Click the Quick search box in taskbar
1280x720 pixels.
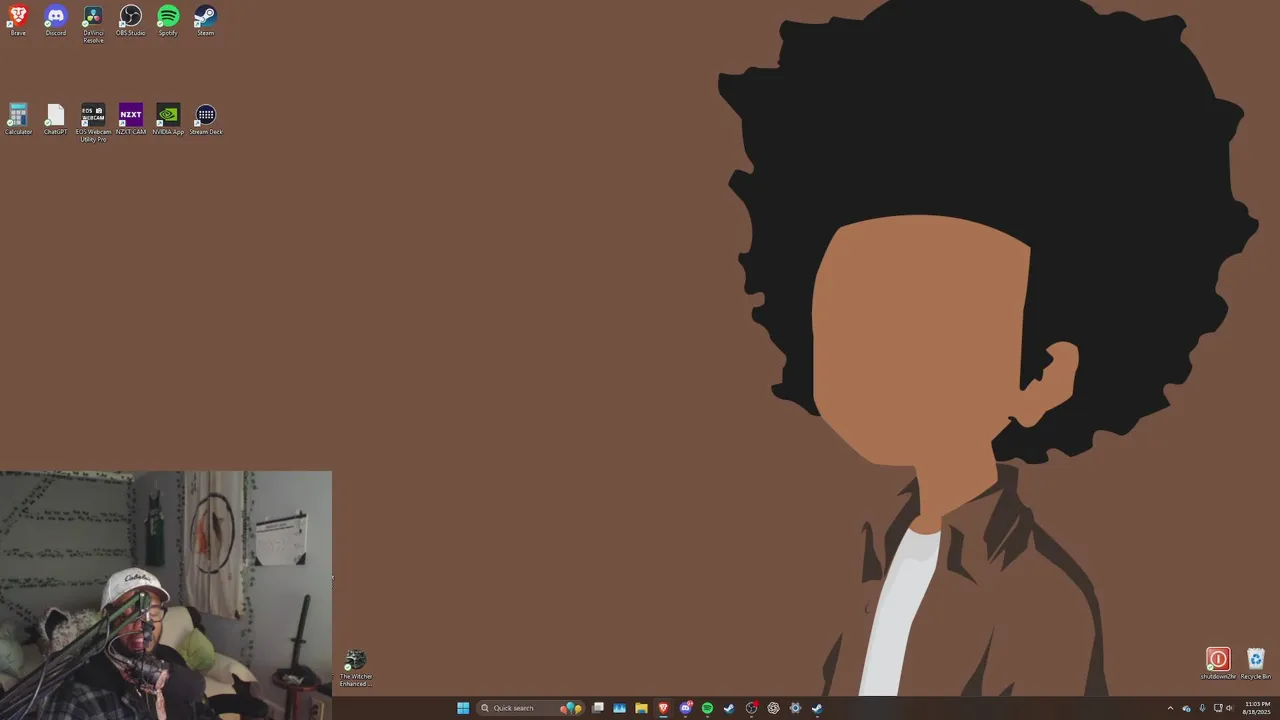[x=530, y=708]
